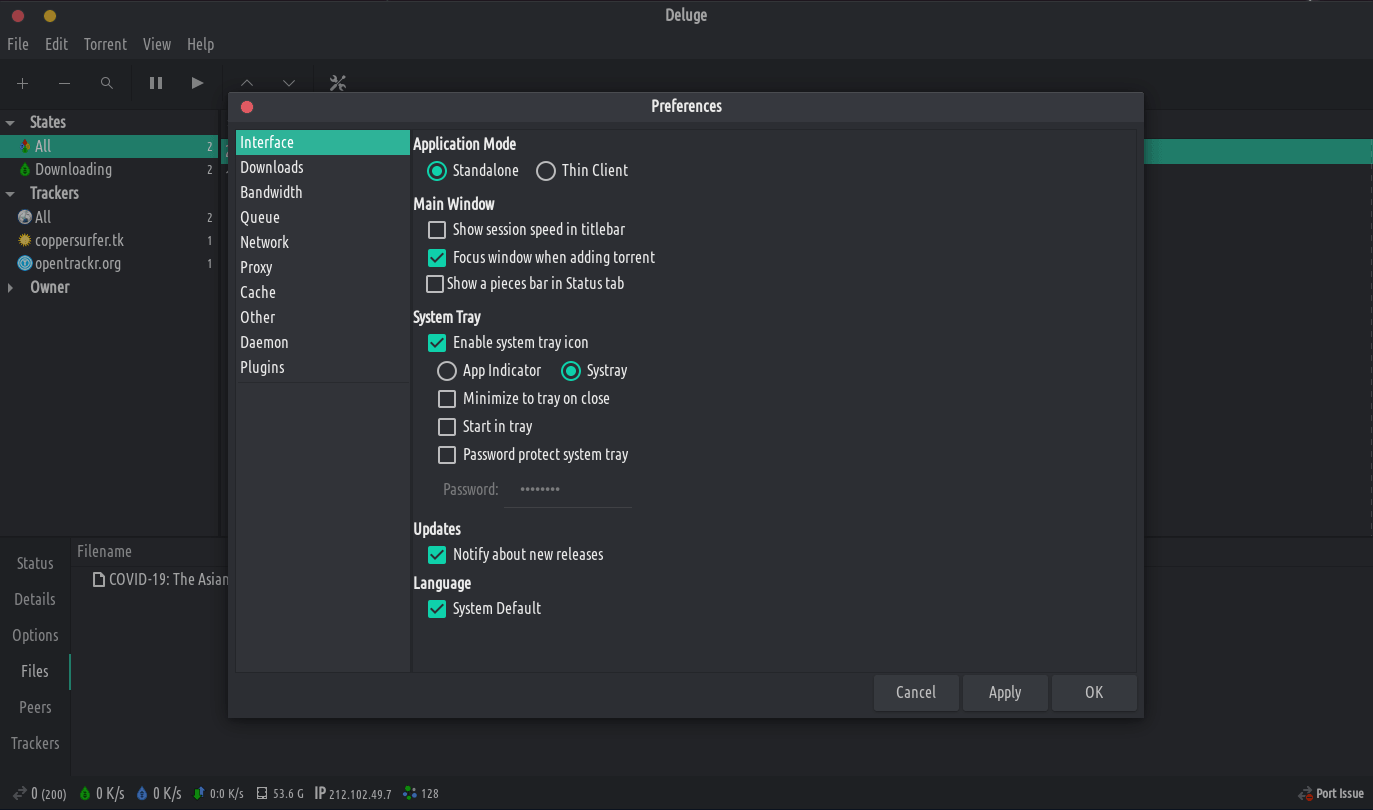This screenshot has height=810, width=1373.
Task: Click the Cancel button
Action: tap(916, 693)
